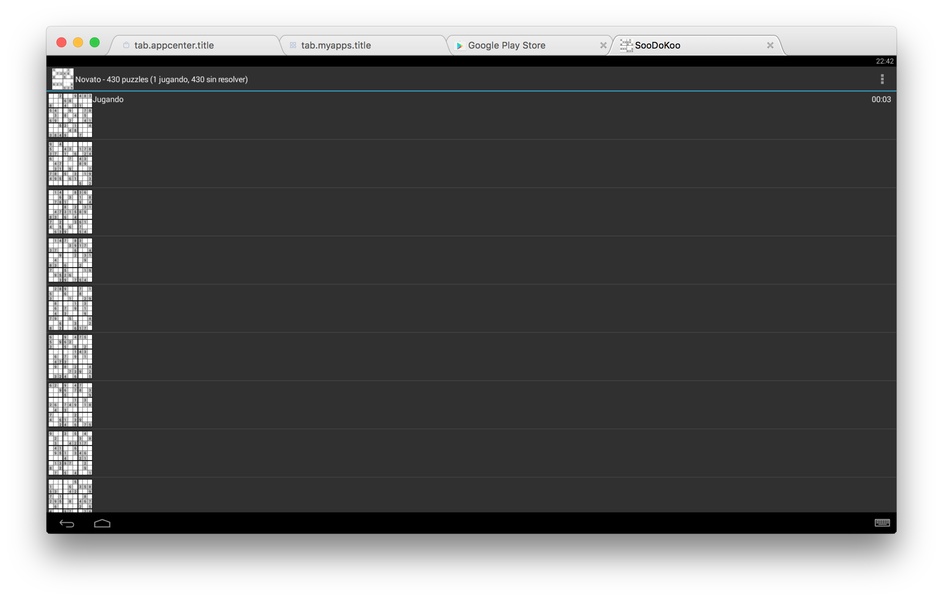Image resolution: width=943 pixels, height=600 pixels.
Task: Click the Android back arrow button
Action: [67, 524]
